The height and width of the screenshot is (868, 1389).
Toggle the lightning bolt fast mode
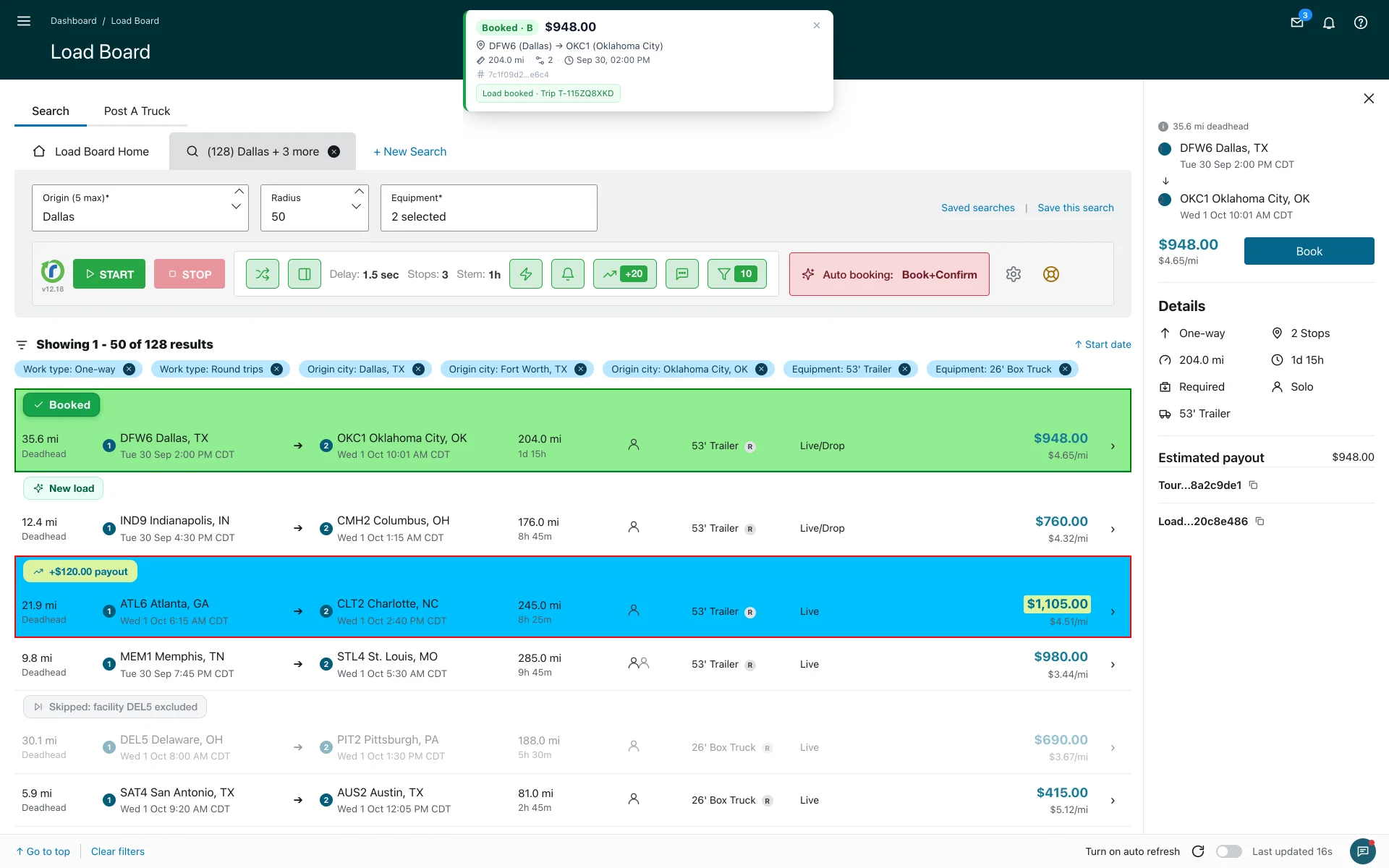click(x=526, y=274)
